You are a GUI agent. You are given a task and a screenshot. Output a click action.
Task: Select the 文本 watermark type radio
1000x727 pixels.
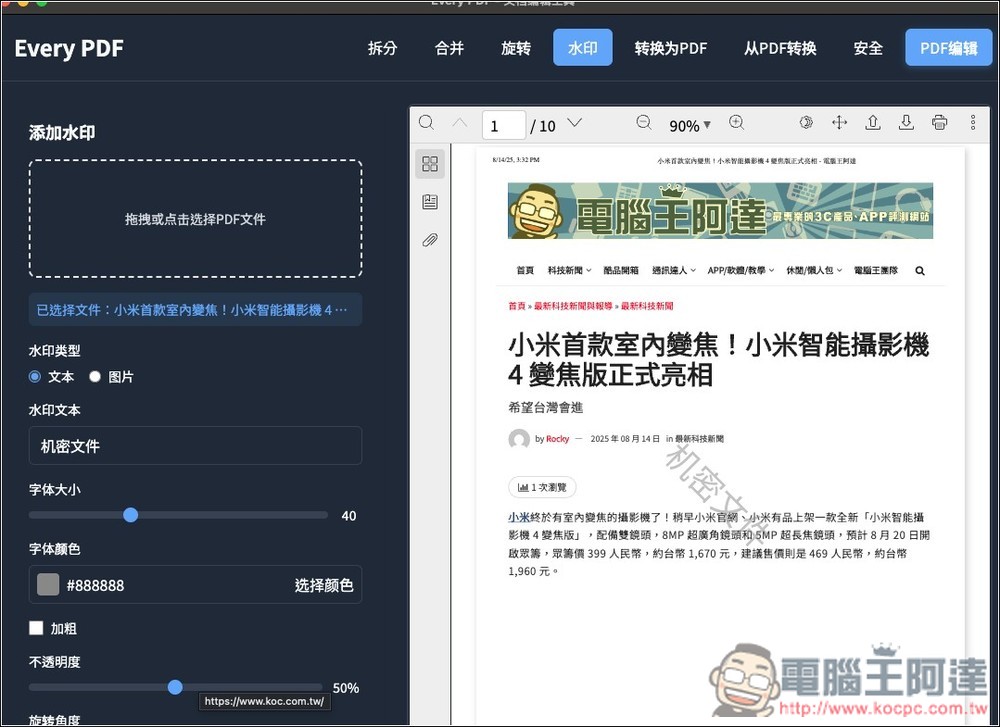point(35,377)
